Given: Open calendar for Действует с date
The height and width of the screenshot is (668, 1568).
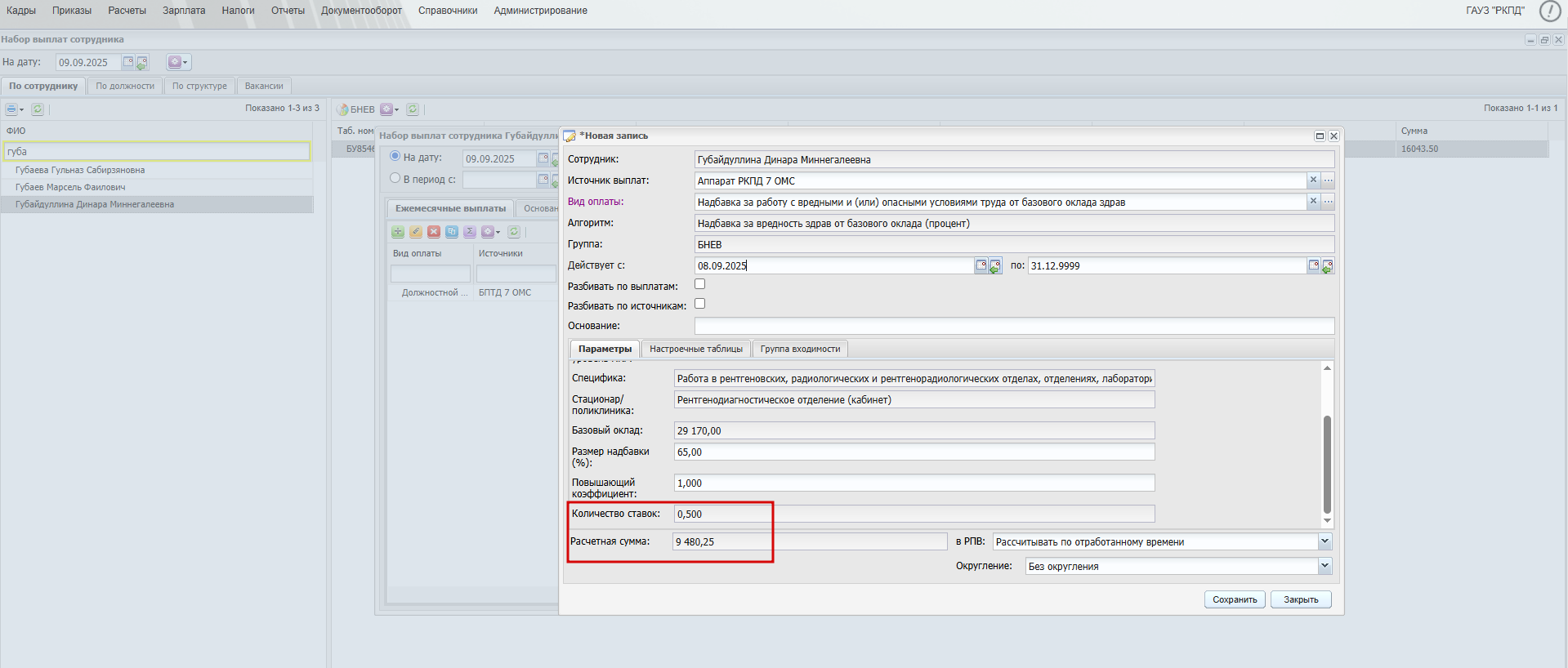Looking at the screenshot, I should [981, 265].
